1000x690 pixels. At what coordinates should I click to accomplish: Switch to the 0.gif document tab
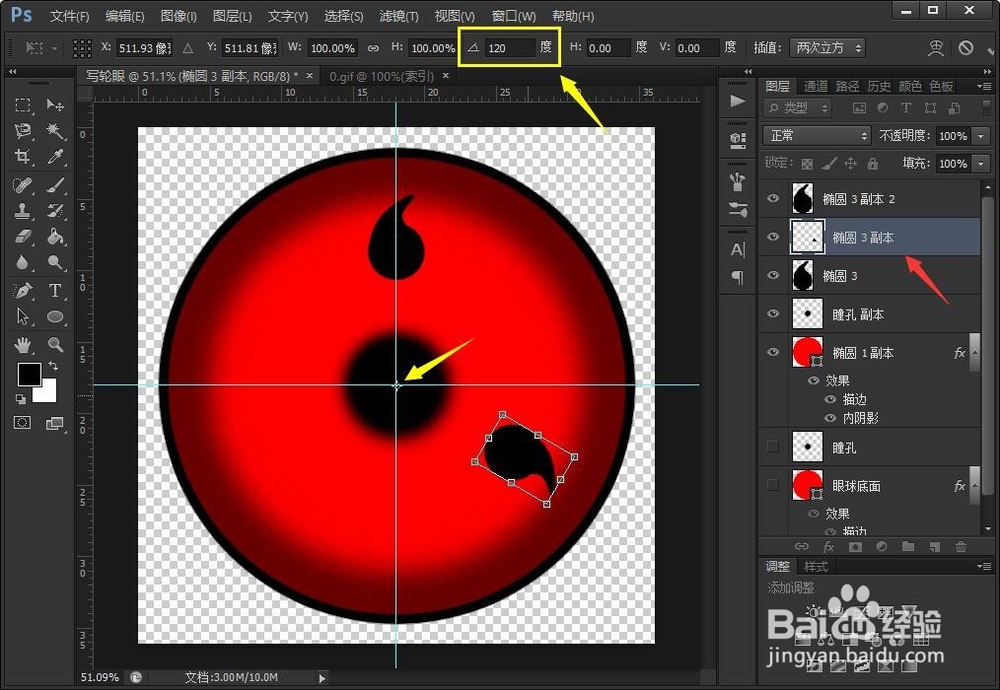click(x=381, y=77)
